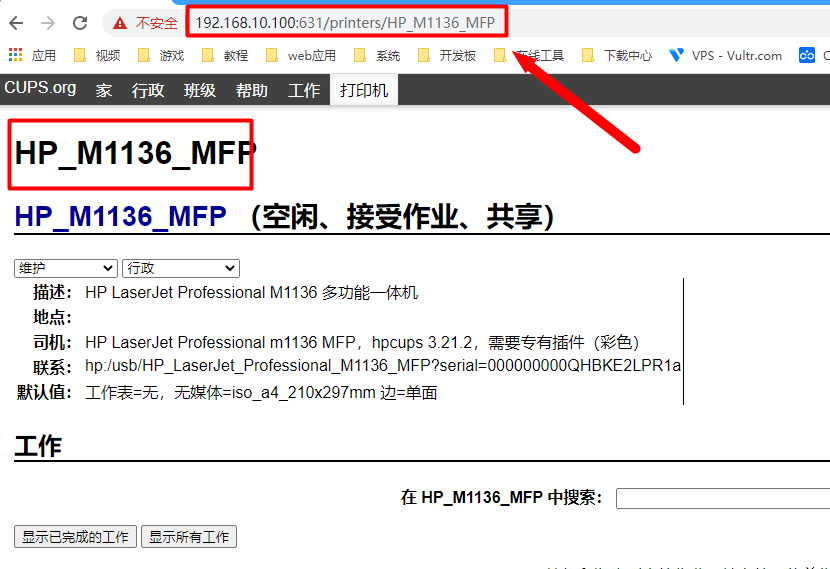Viewport: 830px width, 569px height.
Task: Go back using browser back arrow
Action: point(16,23)
